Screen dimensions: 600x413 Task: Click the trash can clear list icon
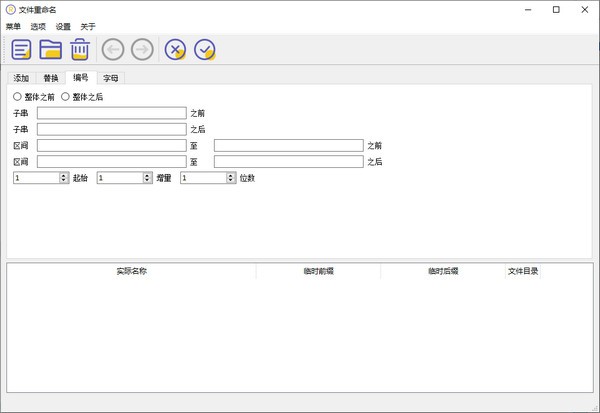coord(80,49)
